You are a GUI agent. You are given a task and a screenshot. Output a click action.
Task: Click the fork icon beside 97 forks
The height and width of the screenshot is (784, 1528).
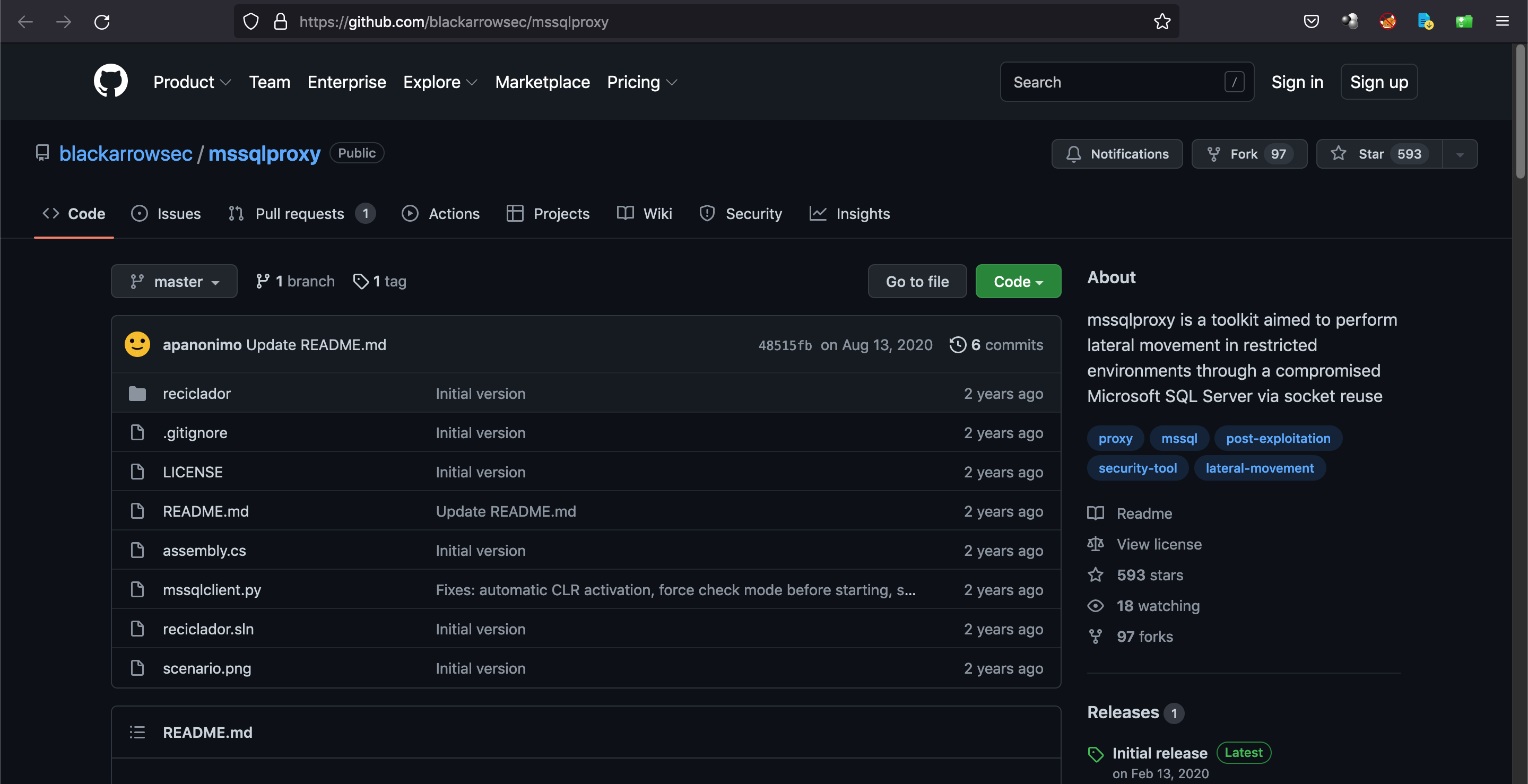(x=1096, y=637)
